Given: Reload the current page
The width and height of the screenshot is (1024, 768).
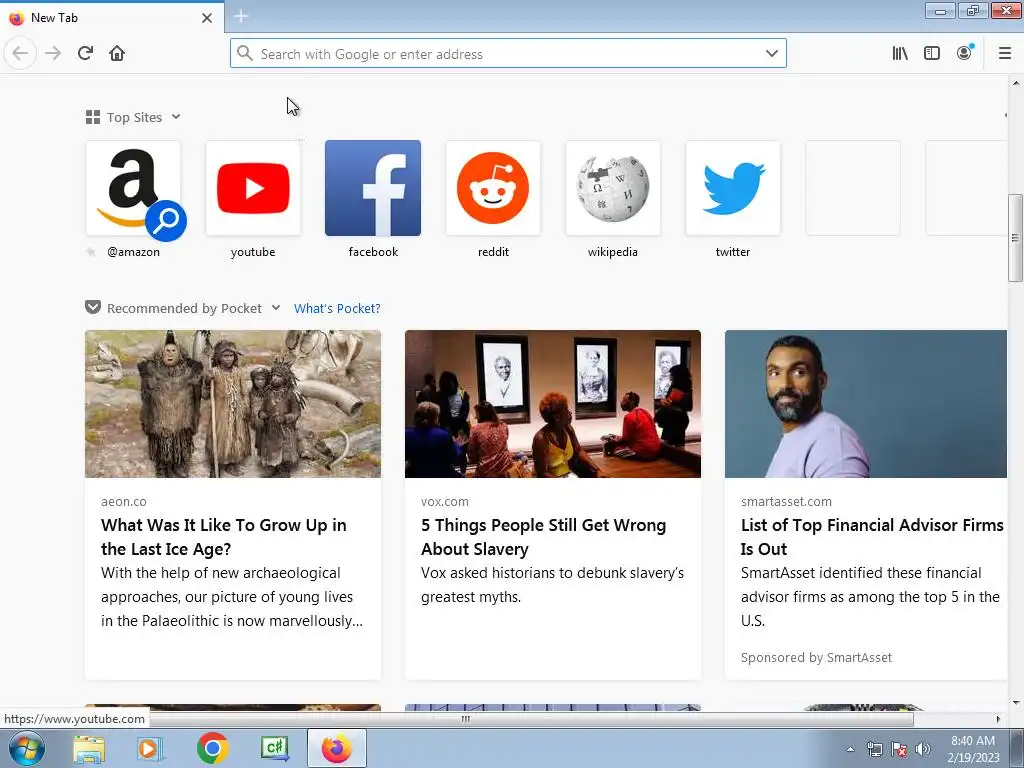Looking at the screenshot, I should [85, 53].
